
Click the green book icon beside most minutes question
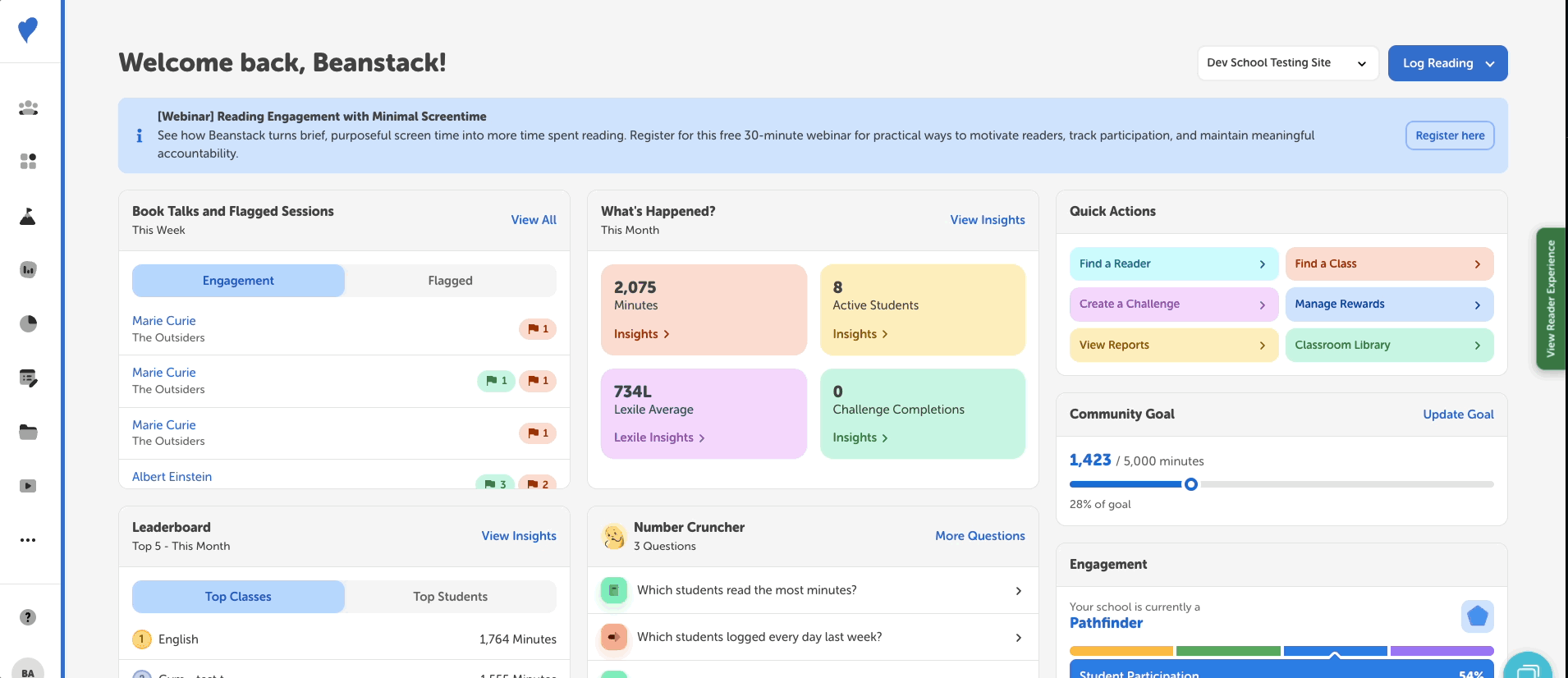(x=613, y=590)
